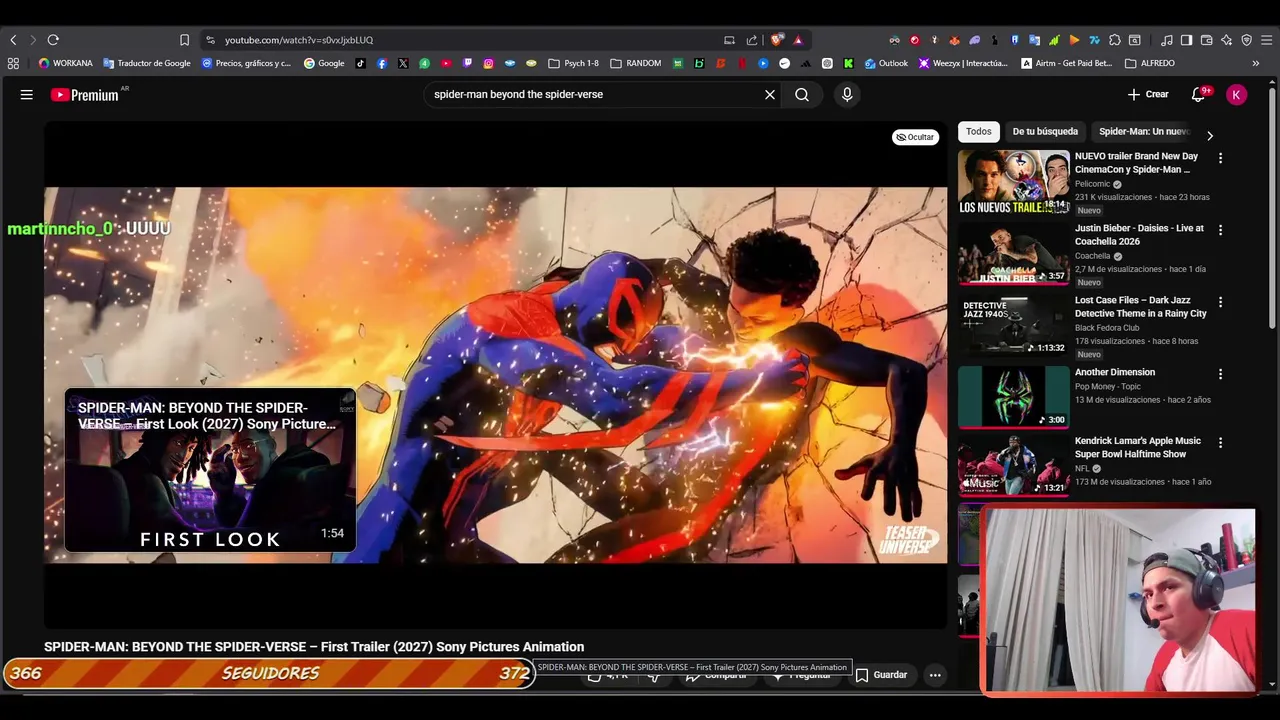Viewport: 1280px width, 720px height.
Task: Open options for Kendrick Lamar Halftime Show
Action: (x=1220, y=442)
